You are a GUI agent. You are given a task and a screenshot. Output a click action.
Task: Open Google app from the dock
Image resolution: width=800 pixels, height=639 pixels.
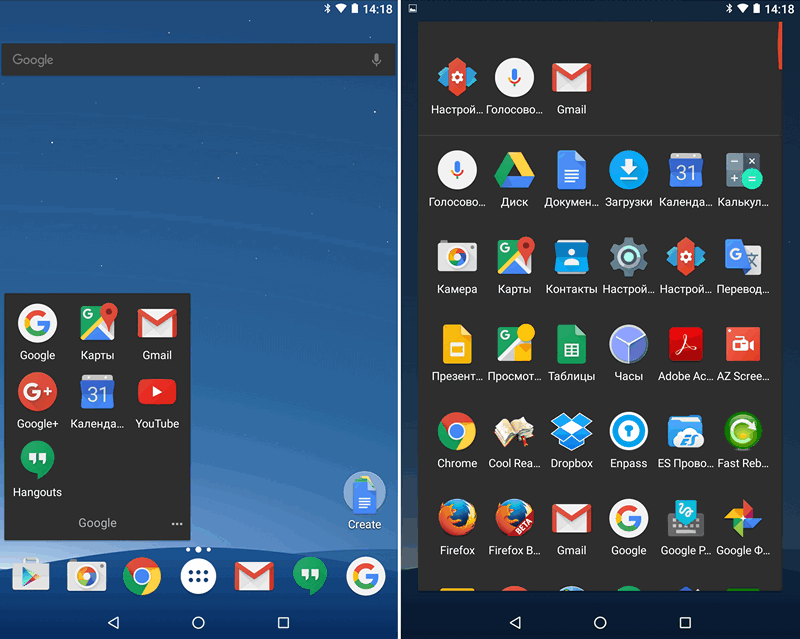(x=365, y=576)
